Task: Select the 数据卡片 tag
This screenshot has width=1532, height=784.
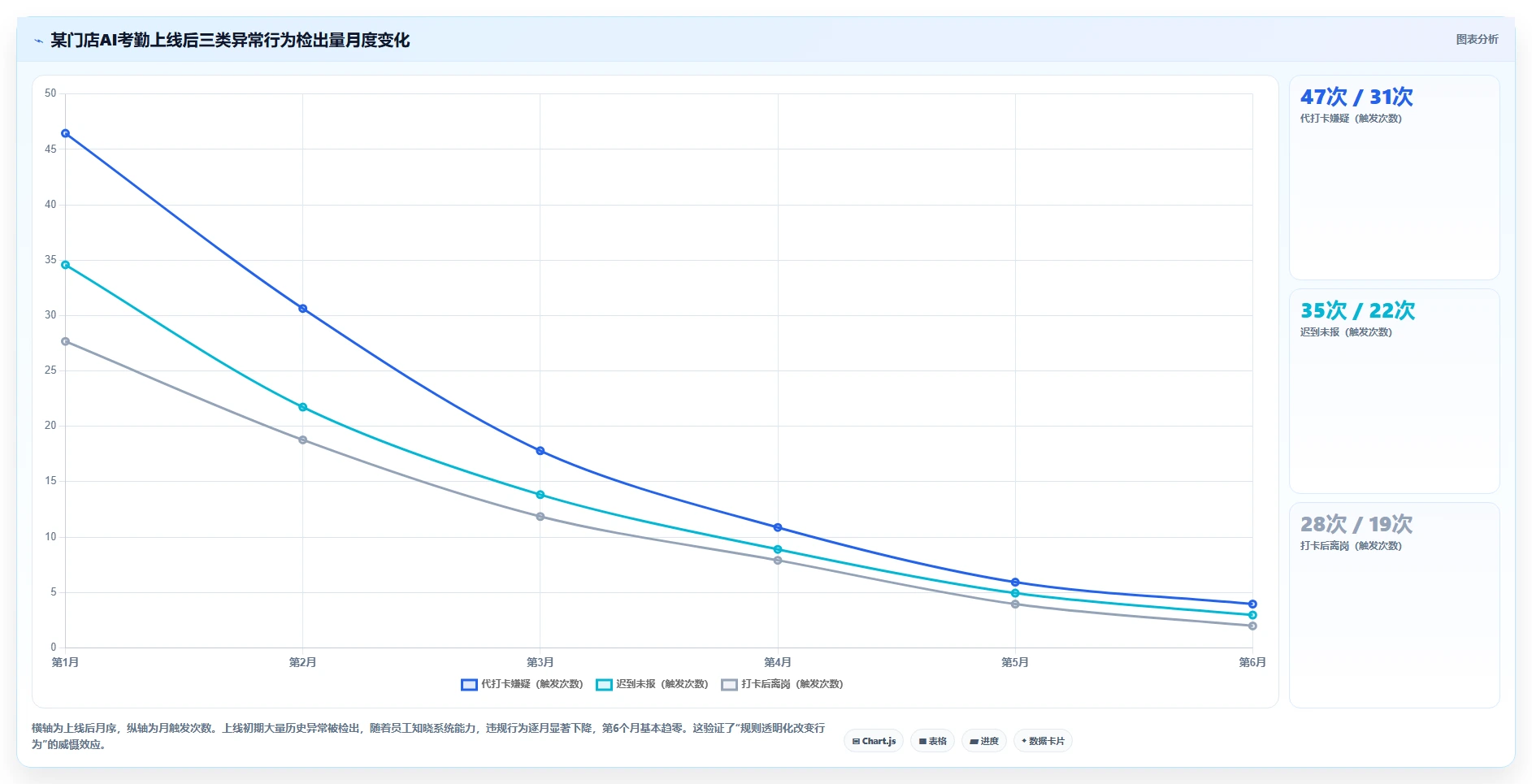Action: 1043,741
